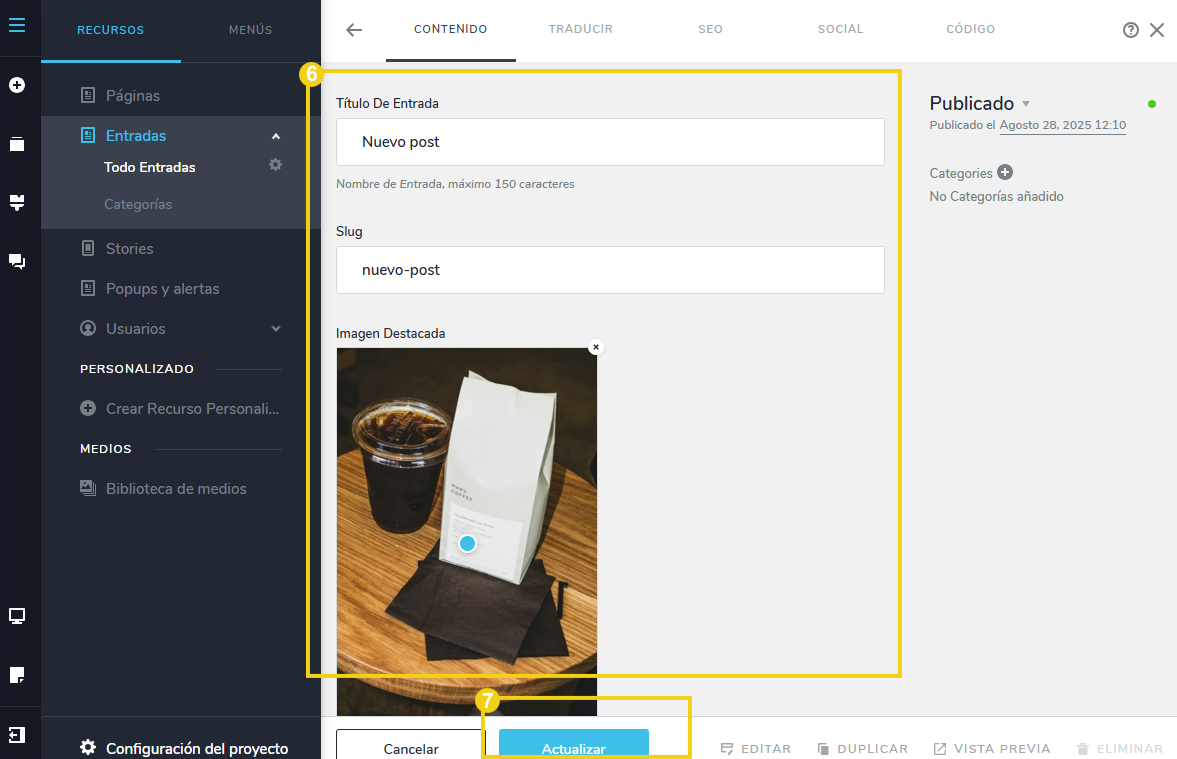Click the No Categorías añadido text

[x=996, y=197]
